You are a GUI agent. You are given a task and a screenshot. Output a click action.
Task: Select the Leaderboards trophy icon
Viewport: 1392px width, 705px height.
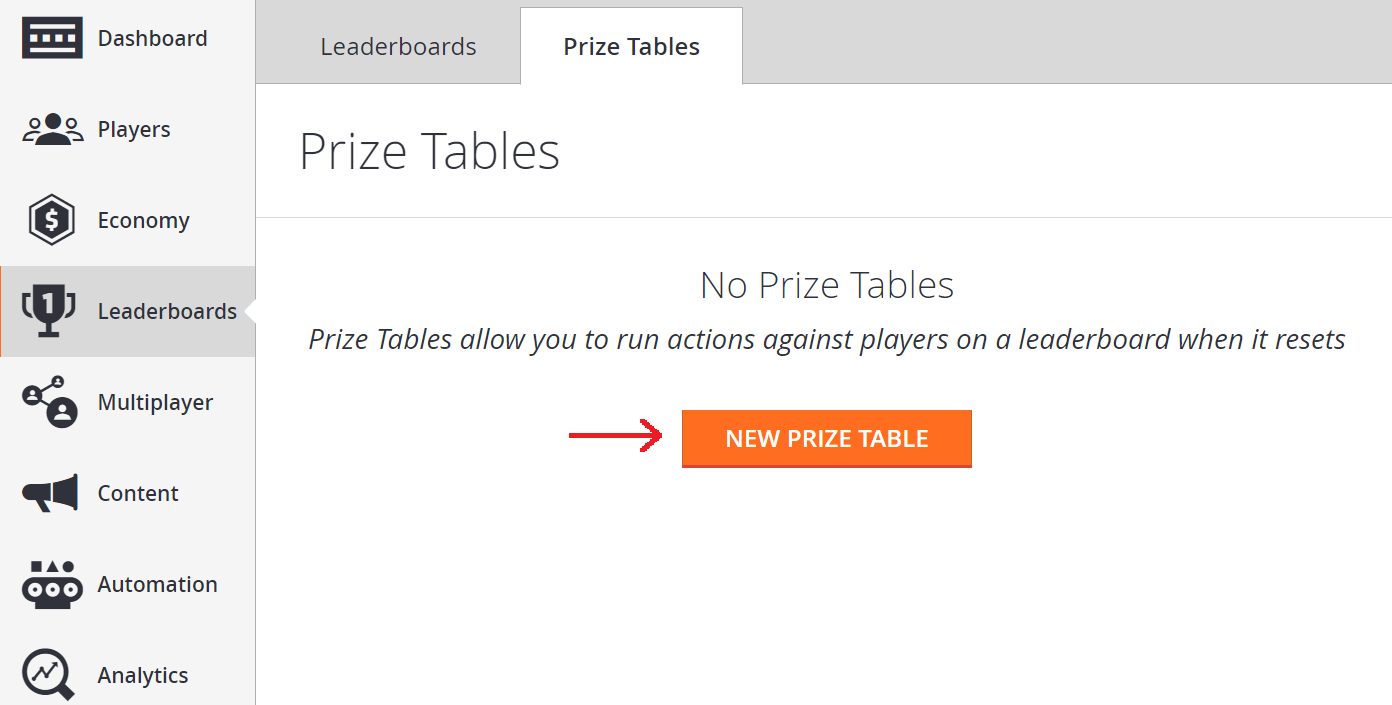[49, 311]
